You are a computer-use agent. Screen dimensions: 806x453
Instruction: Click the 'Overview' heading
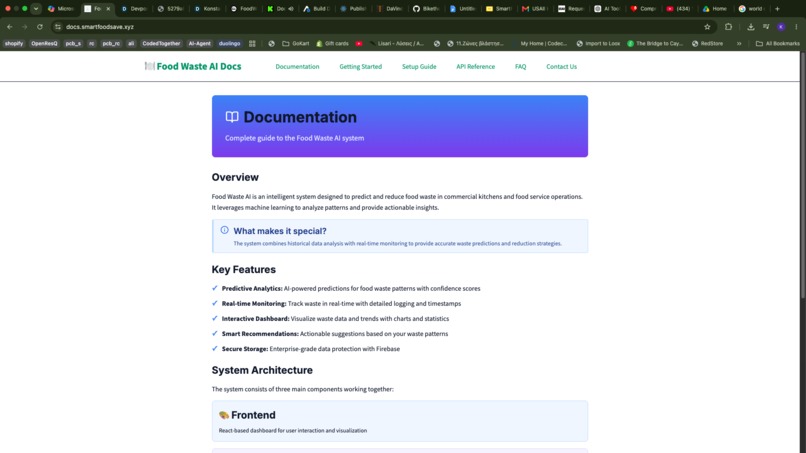[x=235, y=177]
